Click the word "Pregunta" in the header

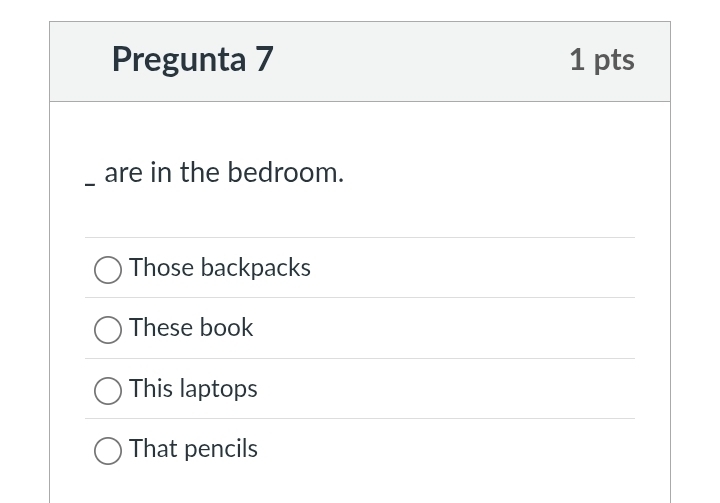click(178, 59)
